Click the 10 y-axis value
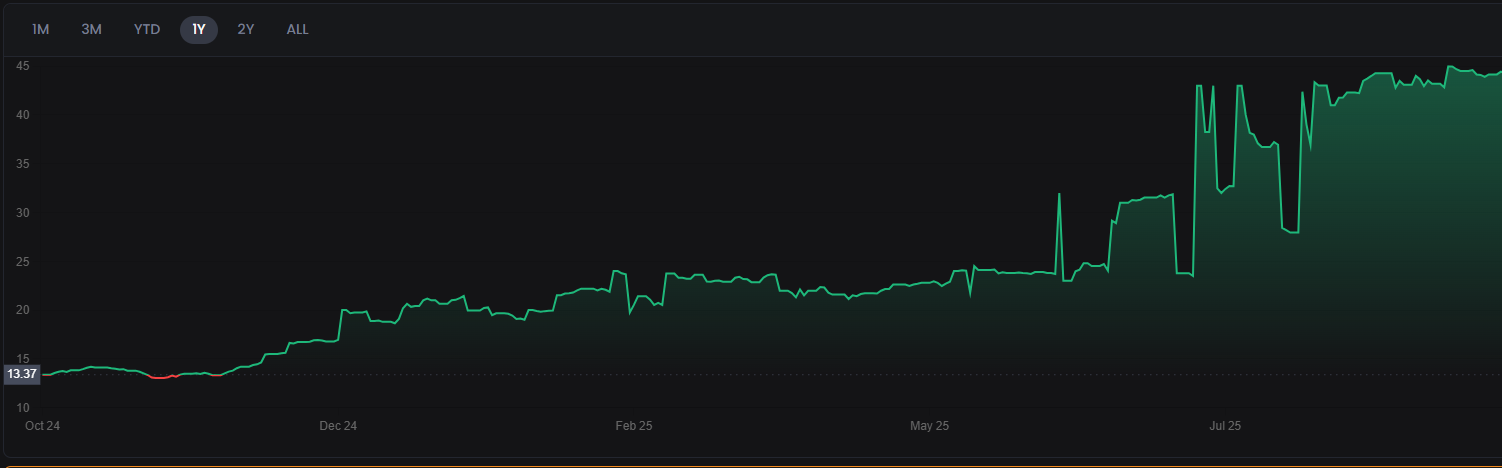1502x468 pixels. point(22,408)
